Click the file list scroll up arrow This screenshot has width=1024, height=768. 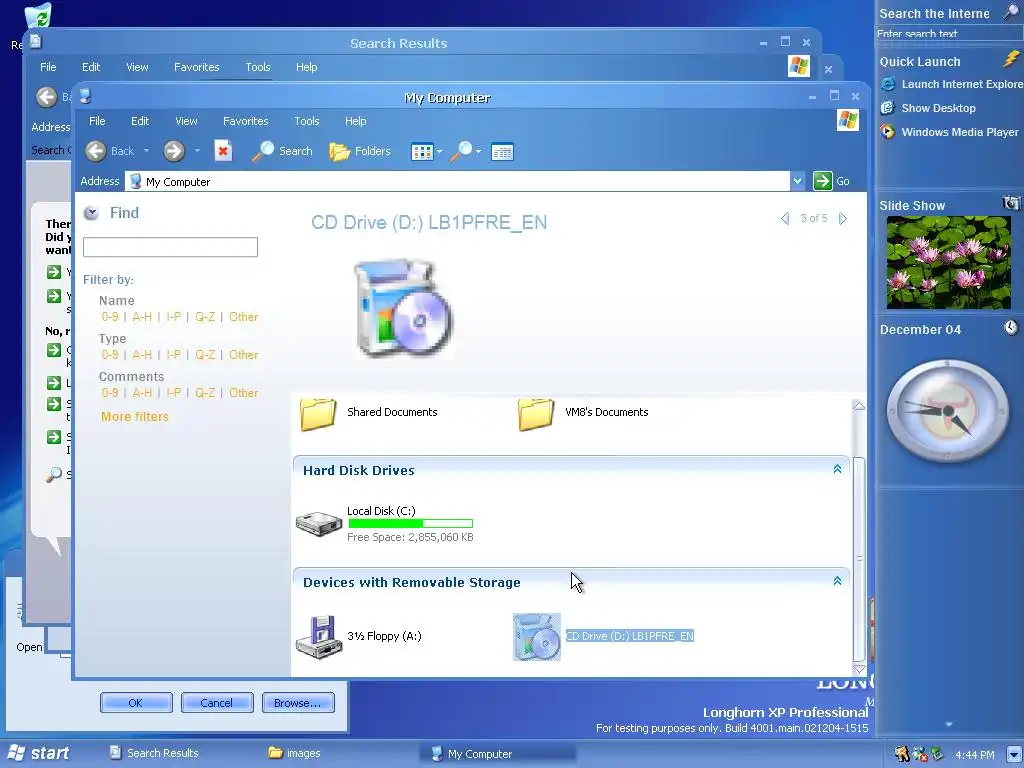point(859,406)
